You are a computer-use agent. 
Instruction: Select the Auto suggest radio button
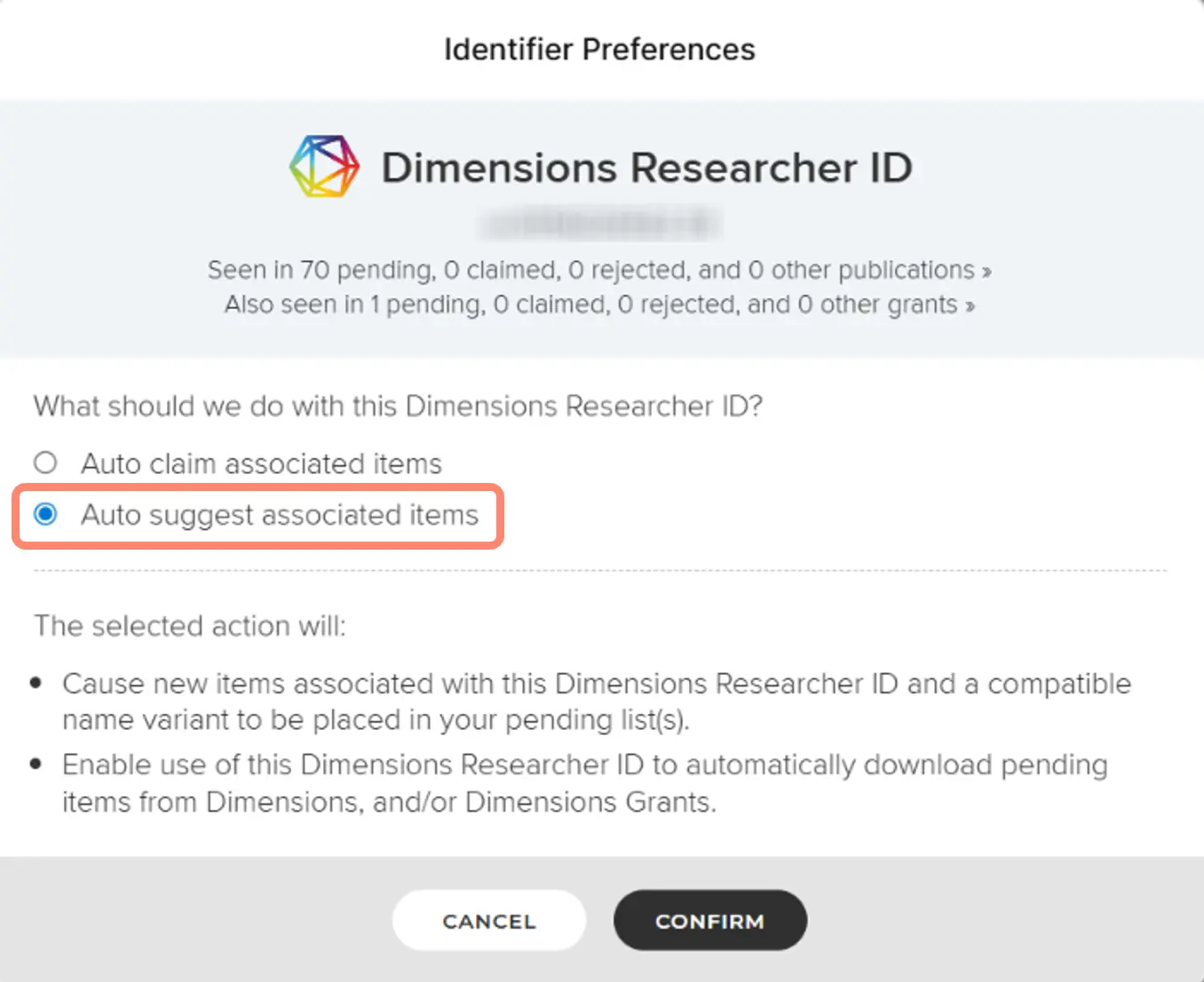pos(45,514)
